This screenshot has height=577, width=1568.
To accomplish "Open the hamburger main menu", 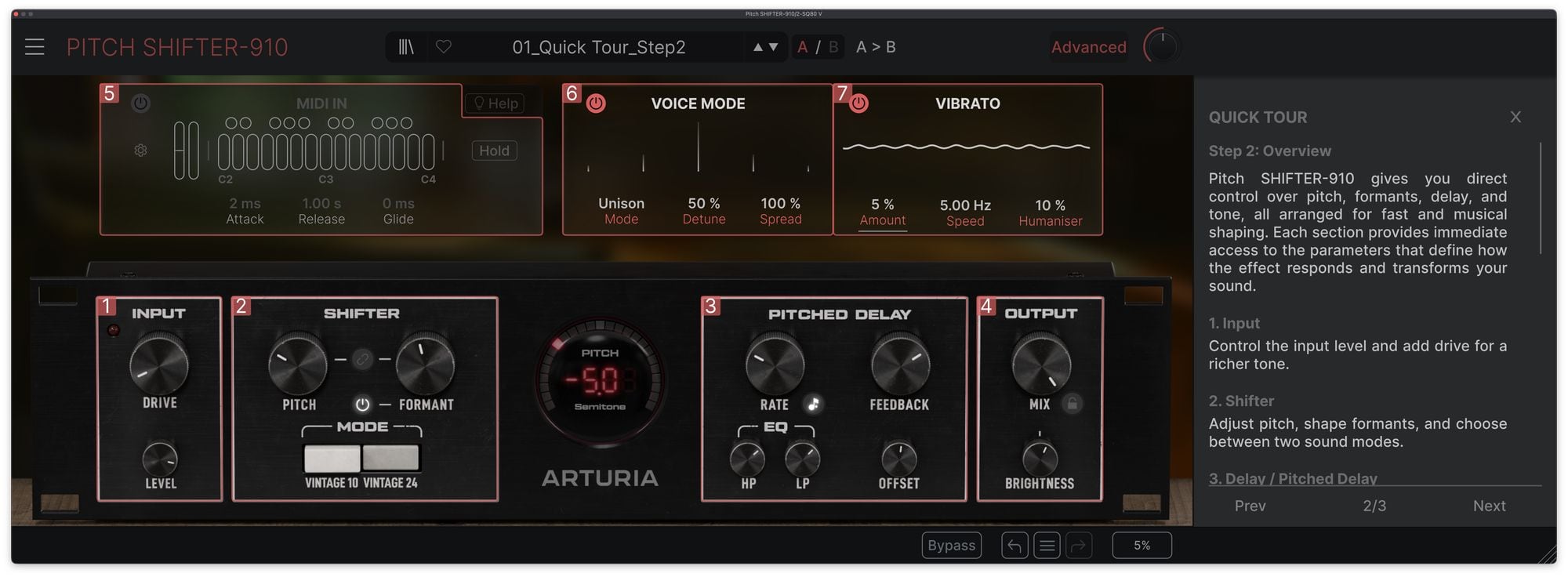I will [34, 47].
